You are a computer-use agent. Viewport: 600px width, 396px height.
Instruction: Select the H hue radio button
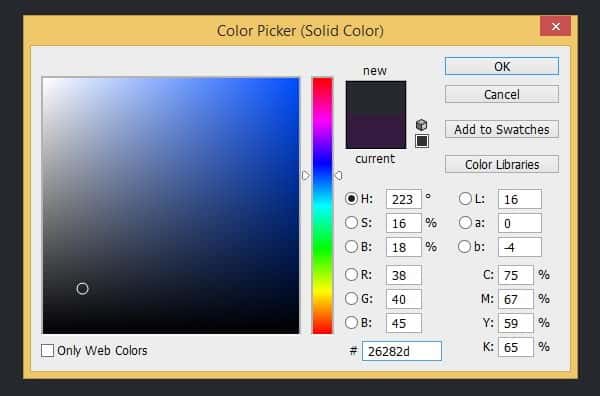[x=351, y=199]
